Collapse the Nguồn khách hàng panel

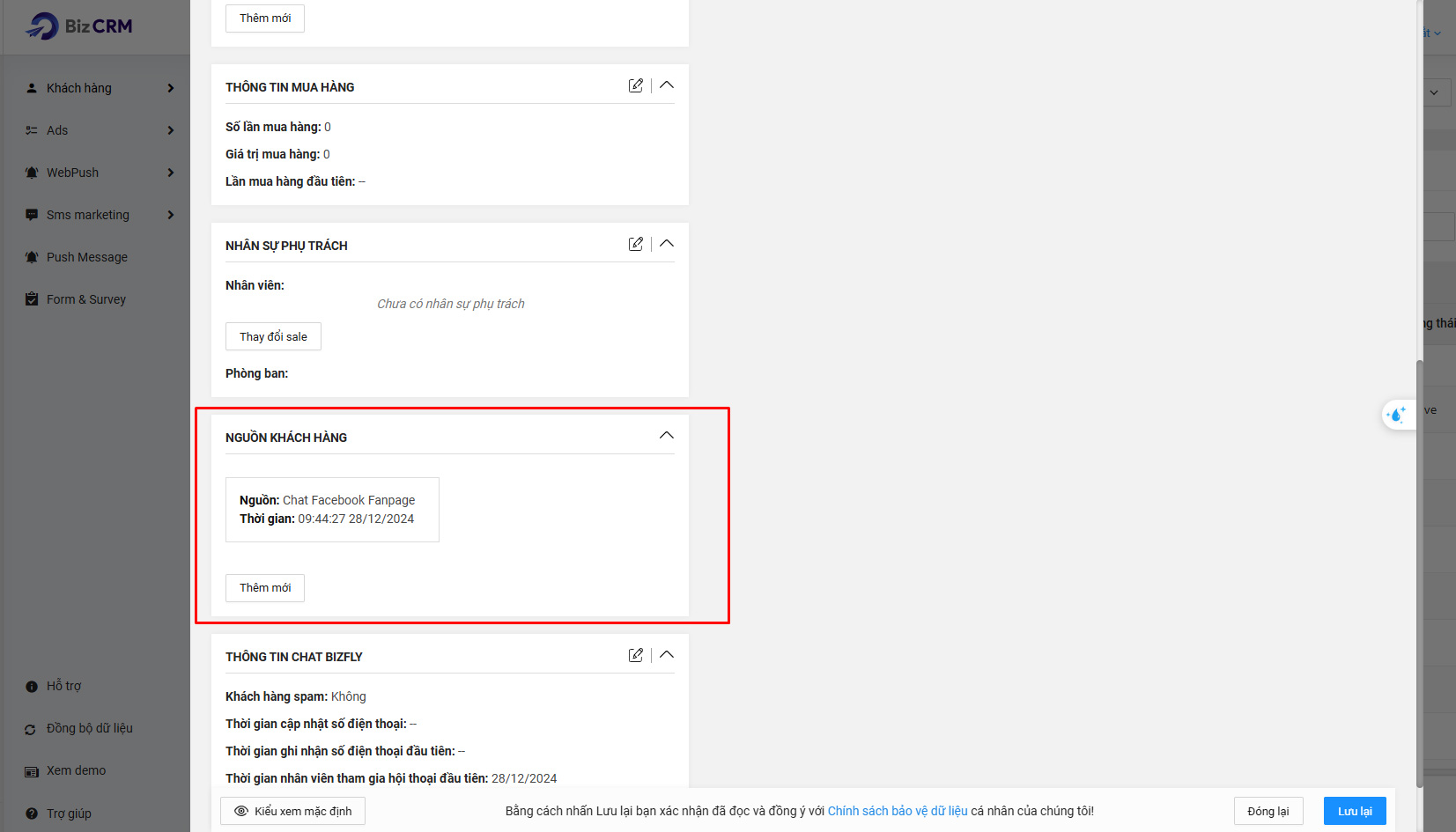click(667, 436)
